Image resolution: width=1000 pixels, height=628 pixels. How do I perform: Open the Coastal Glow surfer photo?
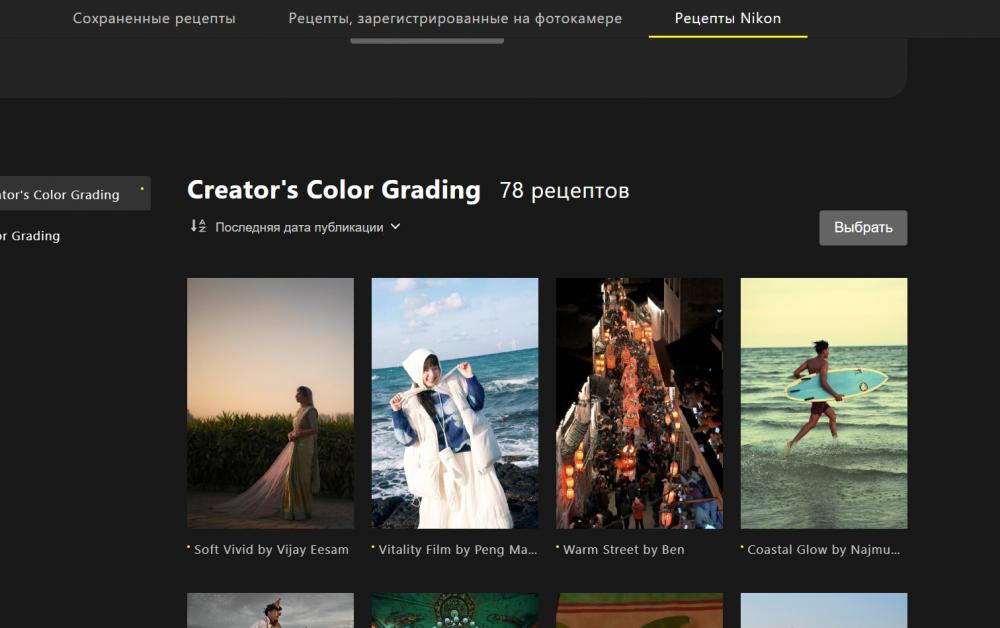823,403
